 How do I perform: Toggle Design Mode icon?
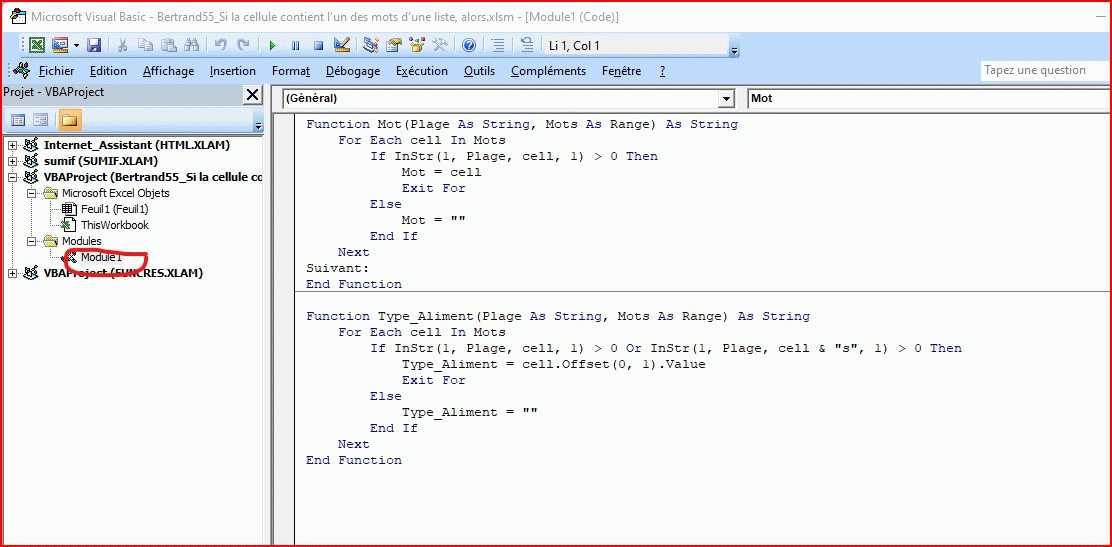342,45
